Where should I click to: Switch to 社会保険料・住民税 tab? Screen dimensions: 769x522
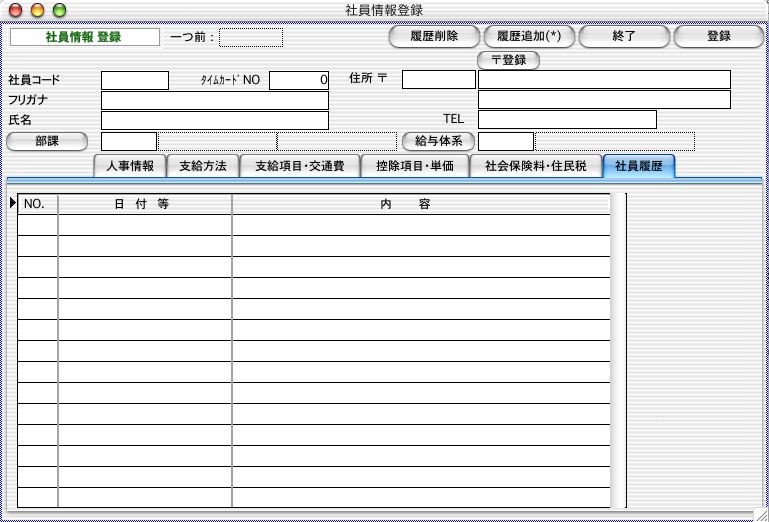[x=535, y=166]
